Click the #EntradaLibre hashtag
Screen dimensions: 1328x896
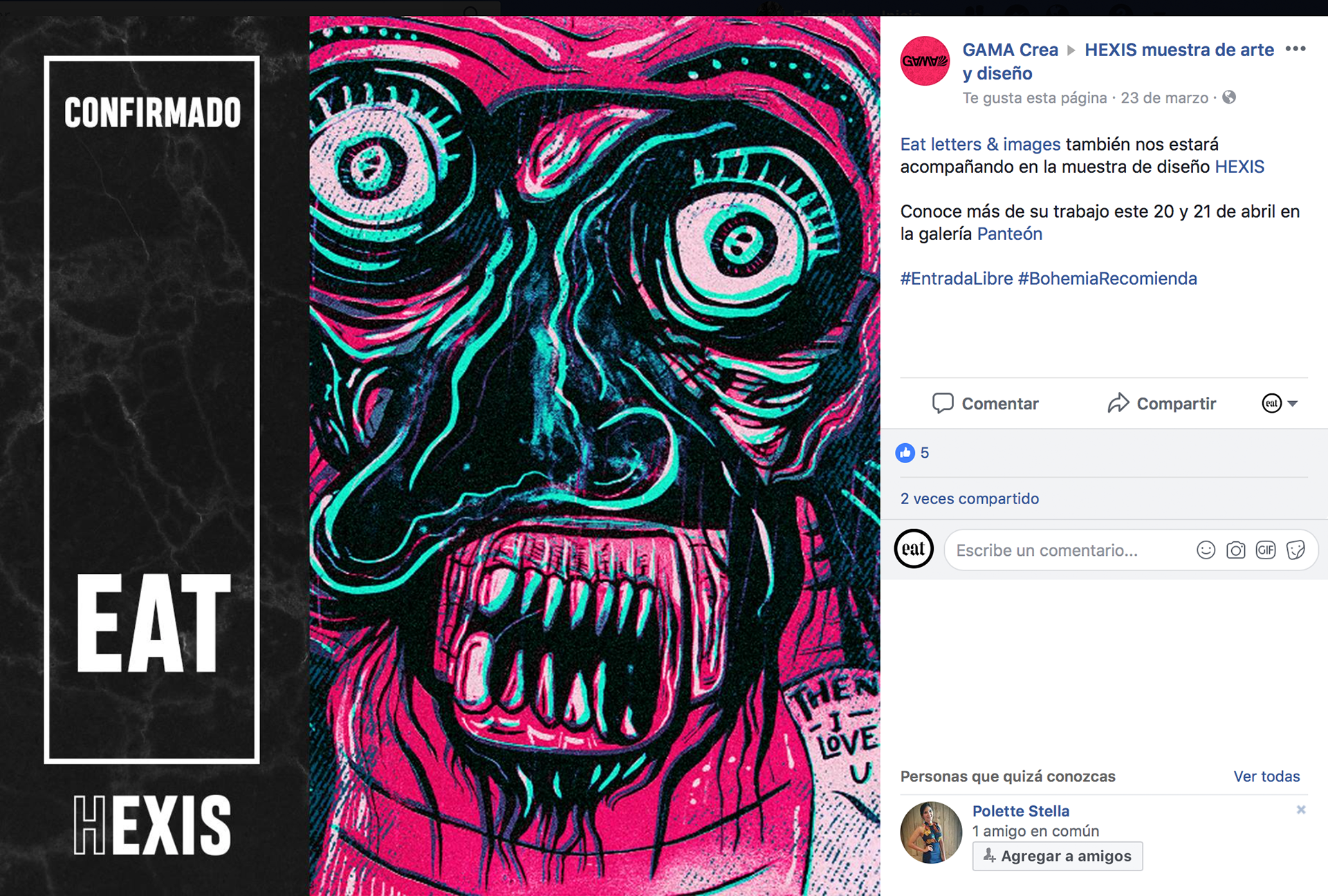coord(957,279)
